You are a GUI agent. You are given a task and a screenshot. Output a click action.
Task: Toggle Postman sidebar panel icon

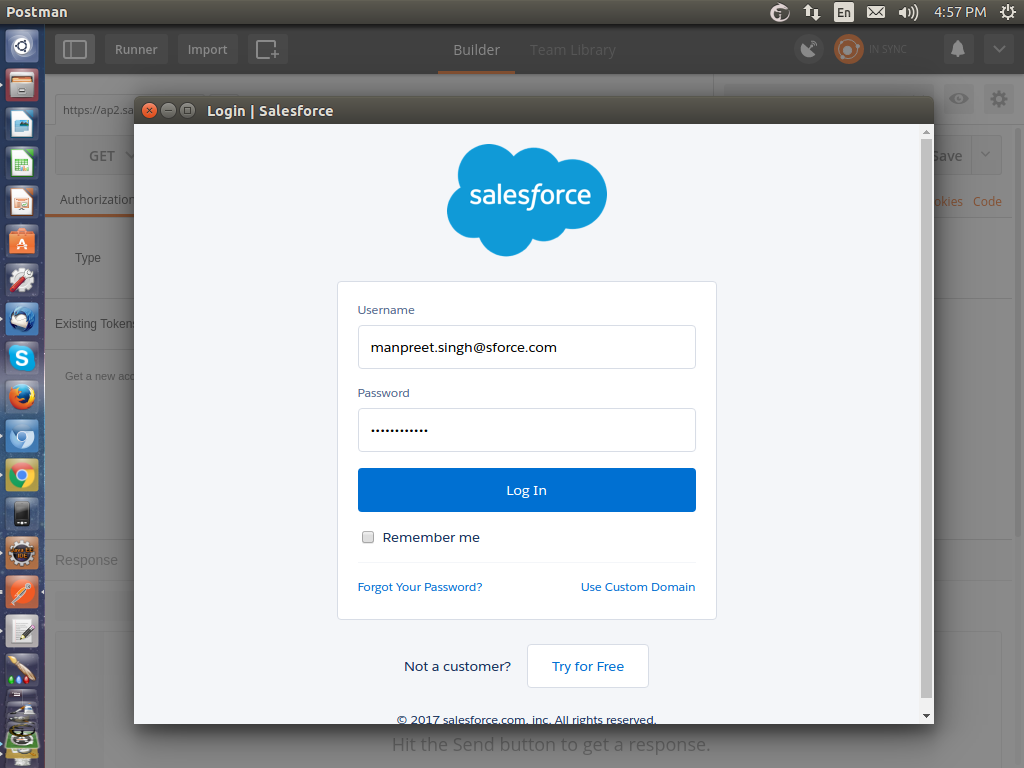coord(75,50)
